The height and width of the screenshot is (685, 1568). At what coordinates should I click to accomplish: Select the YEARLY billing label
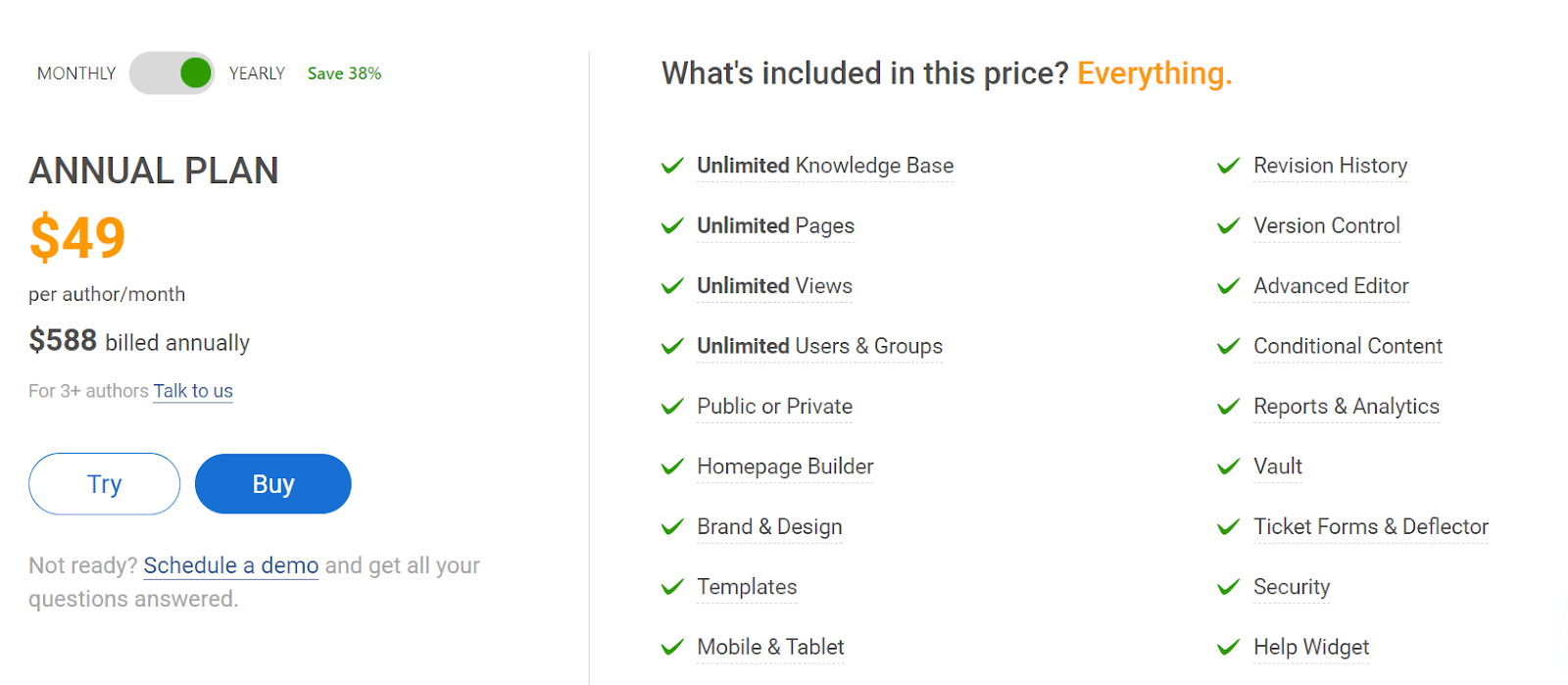[x=257, y=73]
